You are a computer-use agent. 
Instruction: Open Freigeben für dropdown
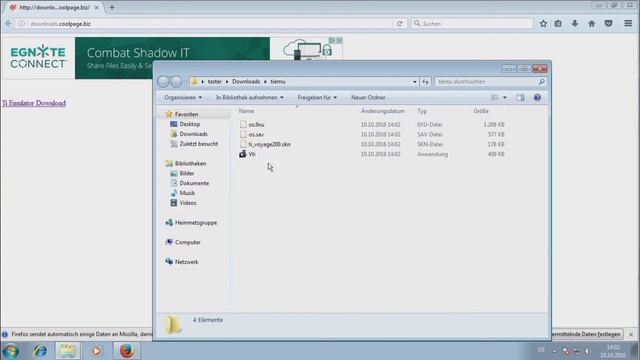click(317, 98)
